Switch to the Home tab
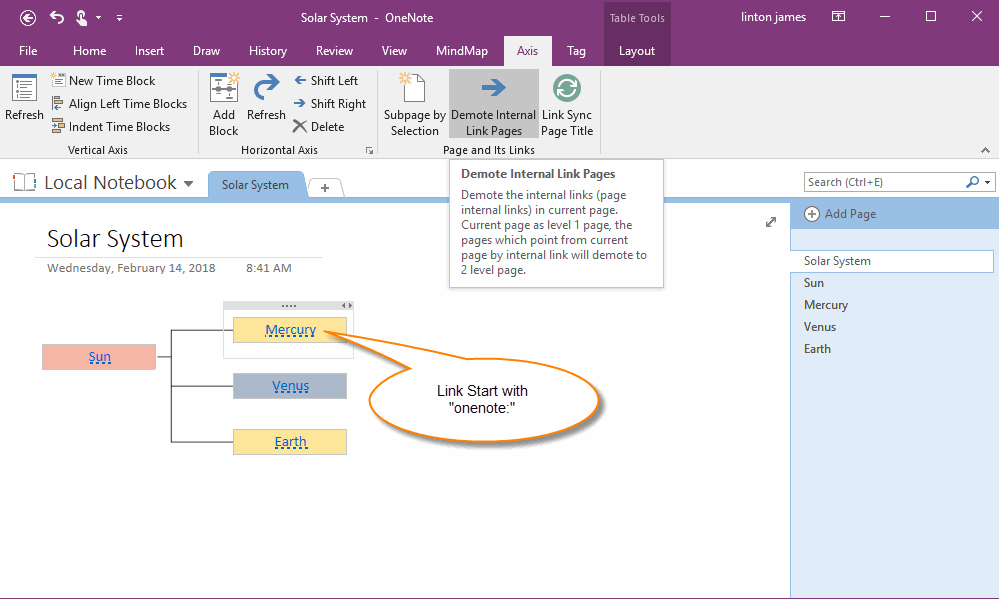The image size is (999, 599). [x=89, y=51]
